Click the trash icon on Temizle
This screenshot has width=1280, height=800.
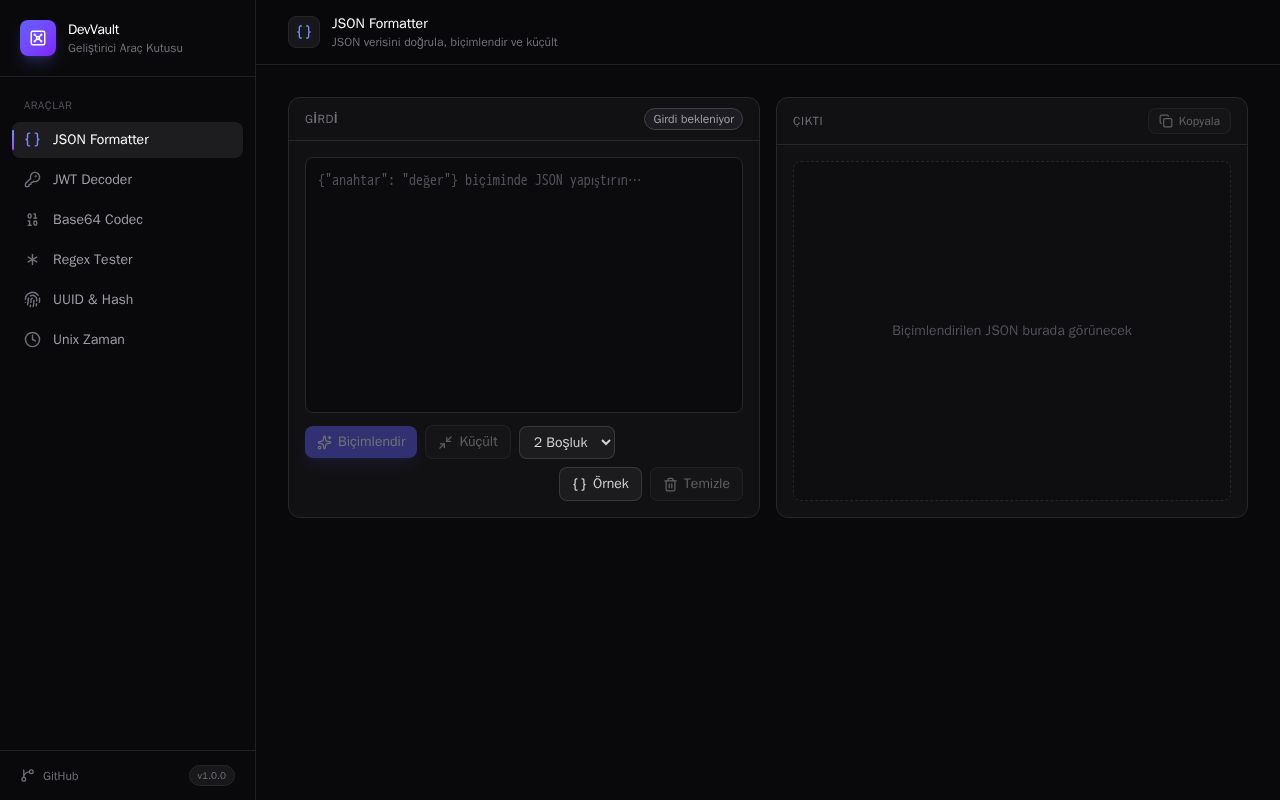point(670,484)
